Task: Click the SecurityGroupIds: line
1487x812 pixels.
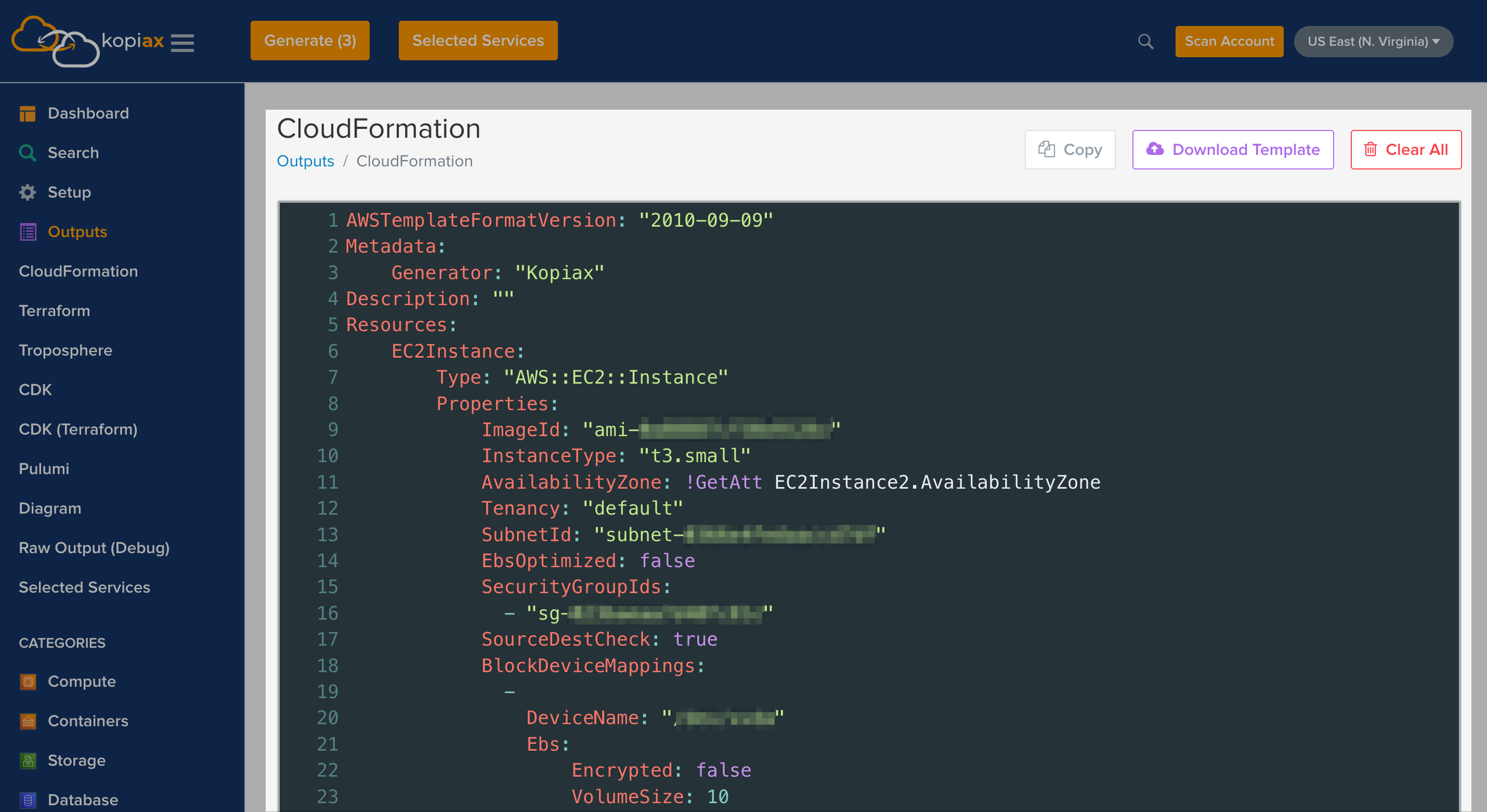Action: coord(577,587)
